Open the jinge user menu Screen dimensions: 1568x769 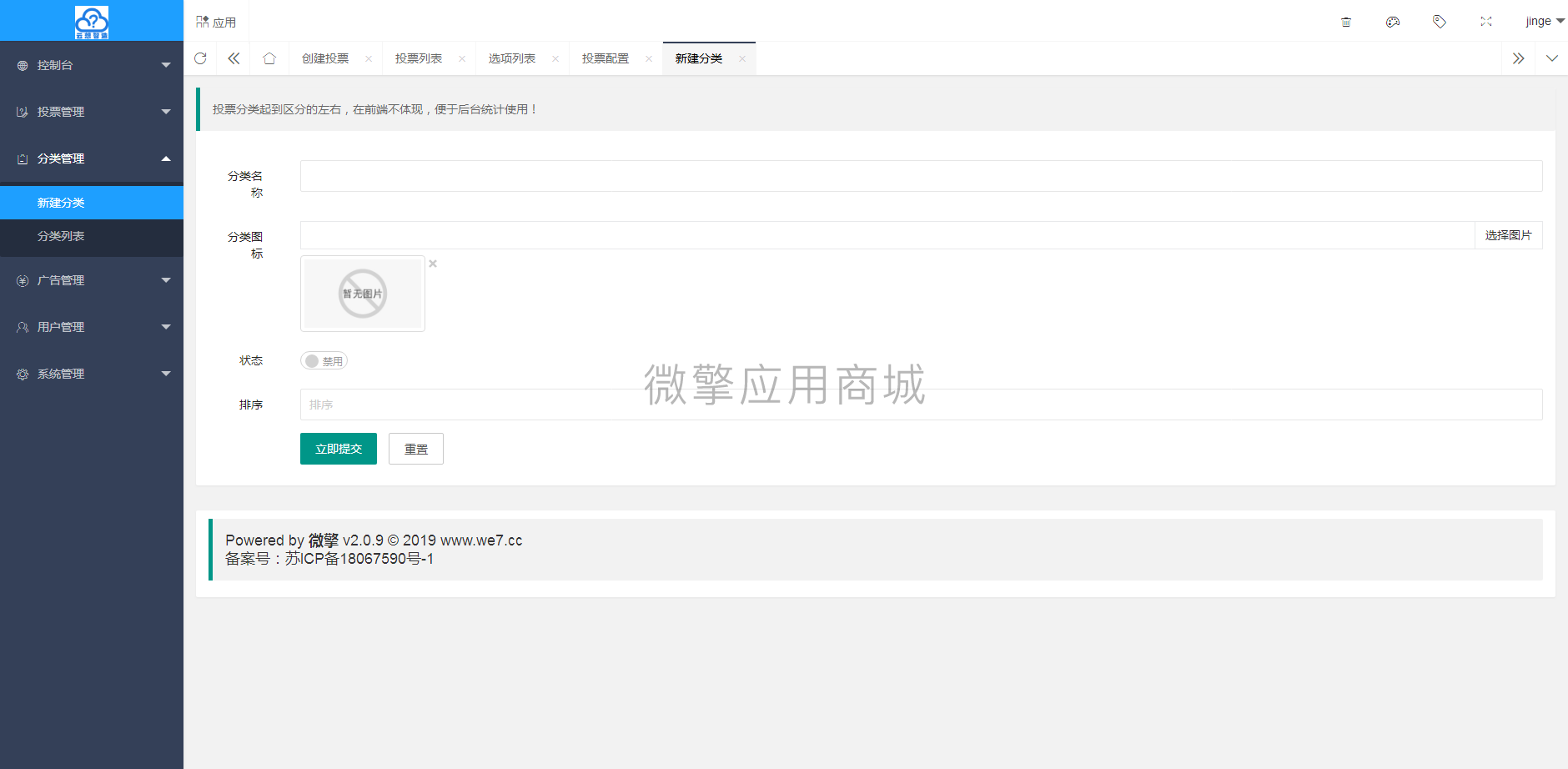pos(1545,21)
